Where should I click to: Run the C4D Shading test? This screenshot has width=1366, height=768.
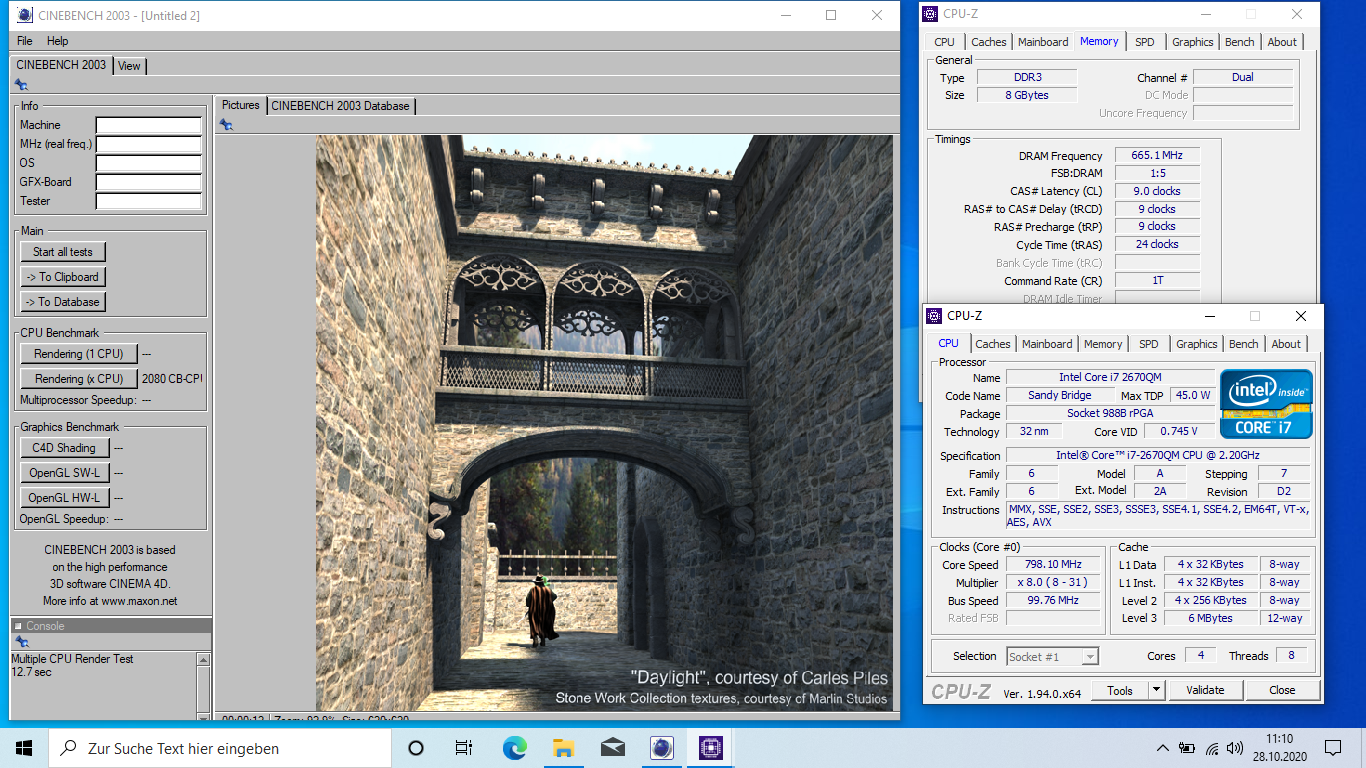[x=64, y=448]
